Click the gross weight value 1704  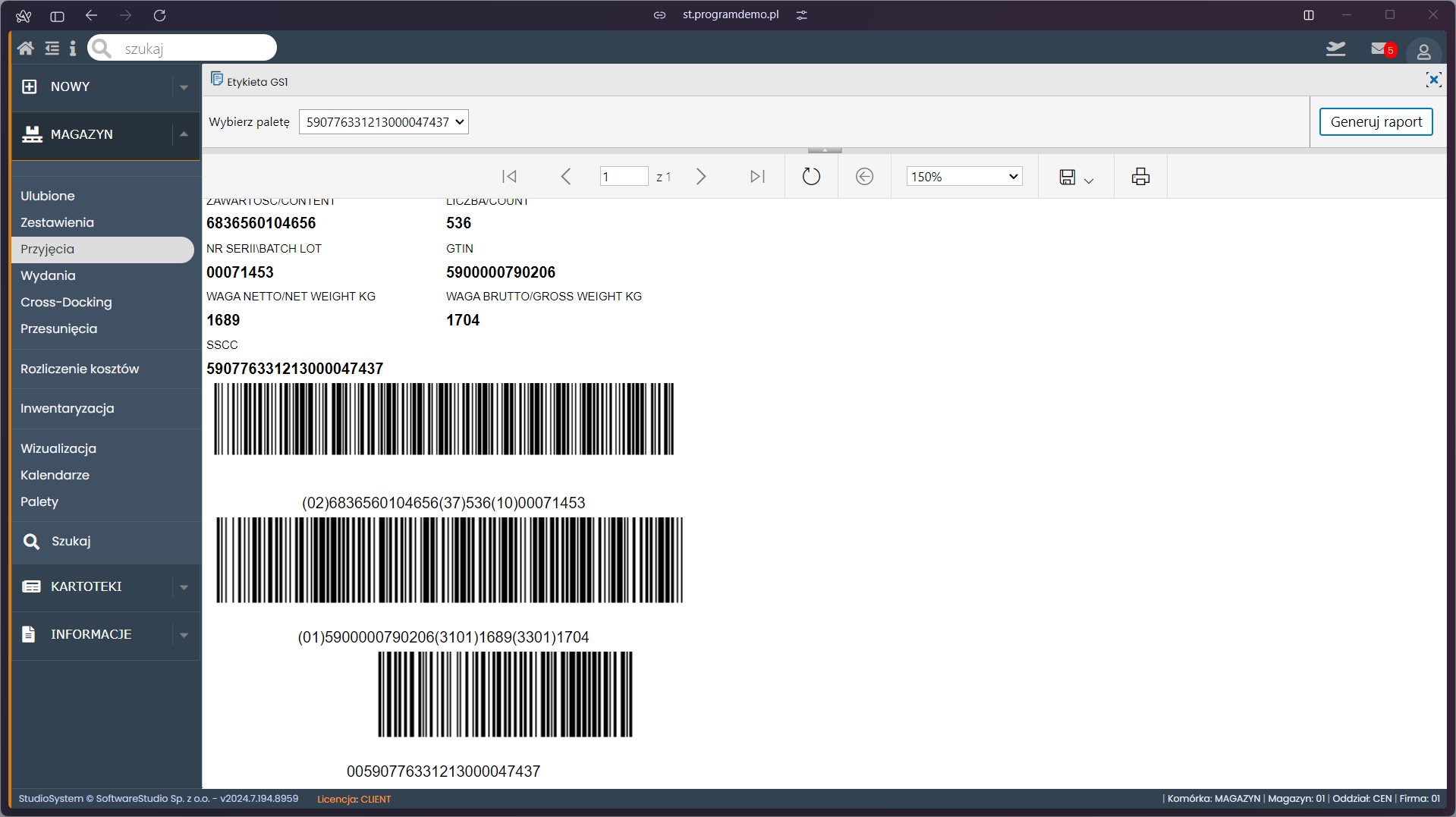click(463, 320)
